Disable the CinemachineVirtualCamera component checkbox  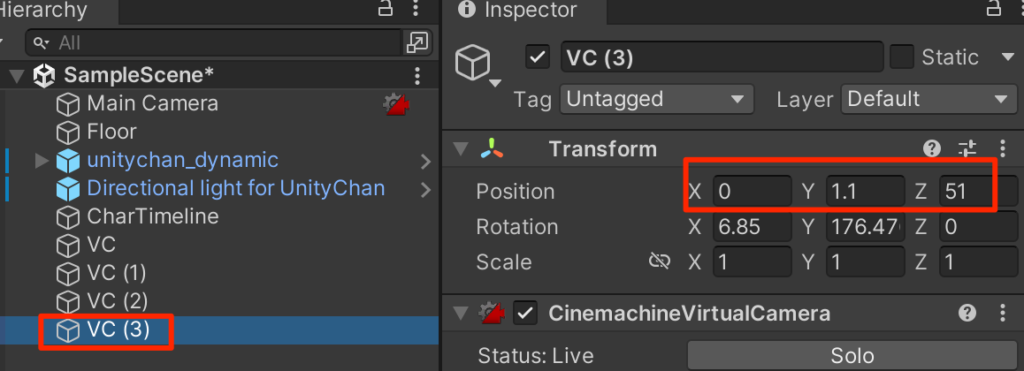tap(526, 314)
